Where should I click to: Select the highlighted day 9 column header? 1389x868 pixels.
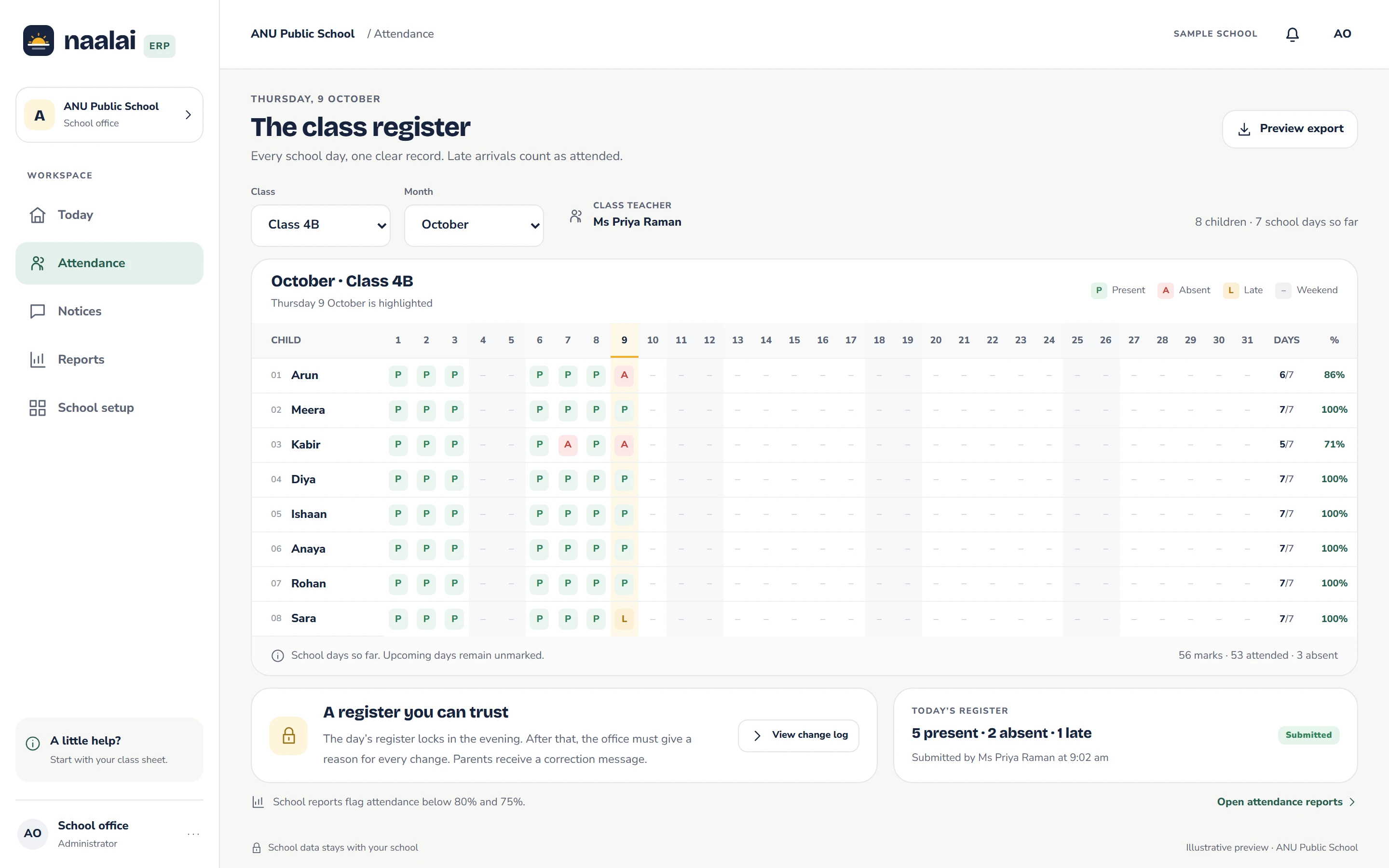624,340
